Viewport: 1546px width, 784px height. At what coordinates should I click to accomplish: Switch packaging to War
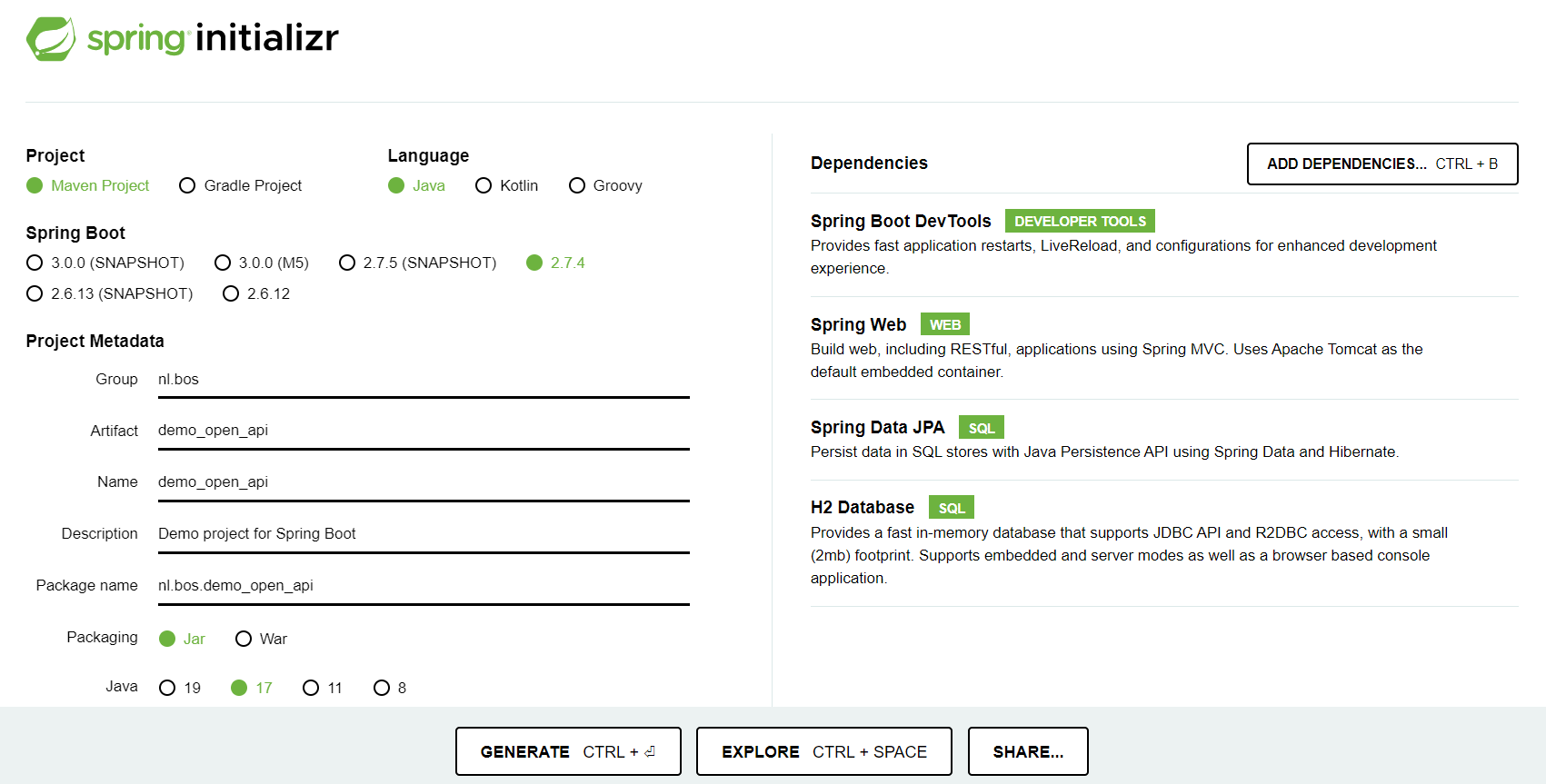click(x=244, y=640)
